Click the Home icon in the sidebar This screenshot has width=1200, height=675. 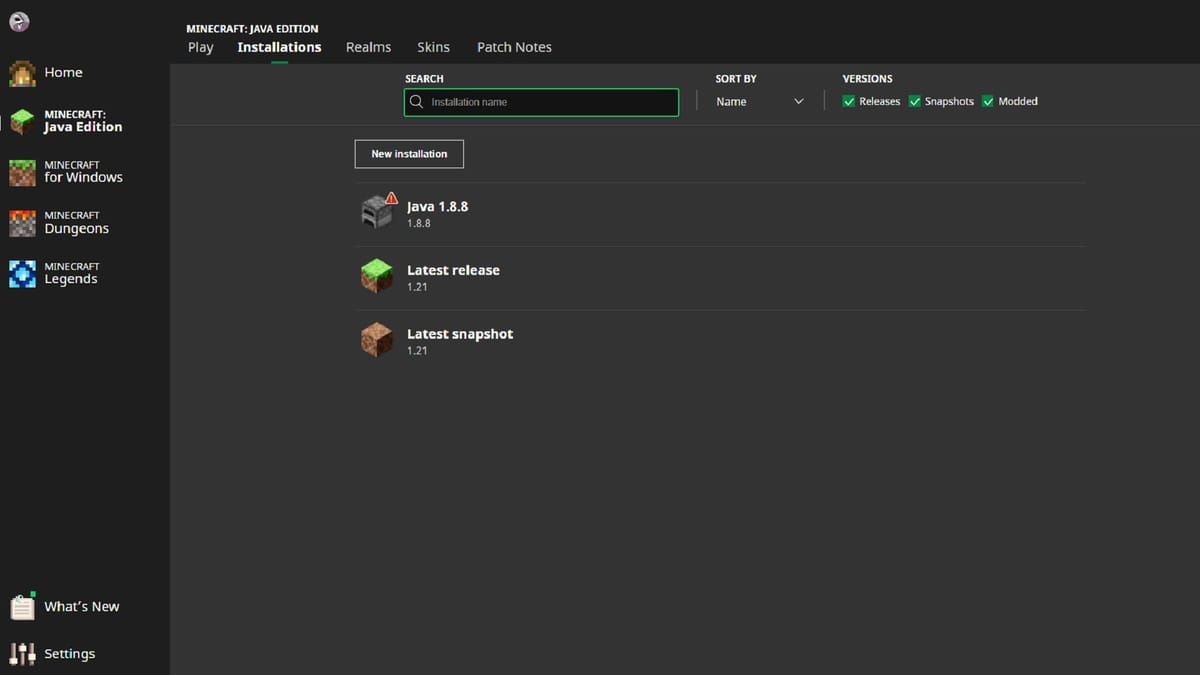point(22,72)
